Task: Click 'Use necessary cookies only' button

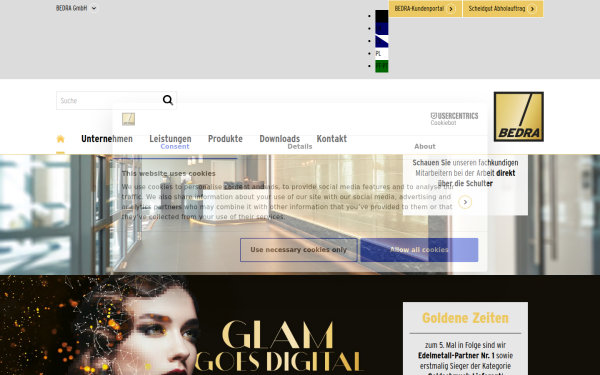Action: 298,250
